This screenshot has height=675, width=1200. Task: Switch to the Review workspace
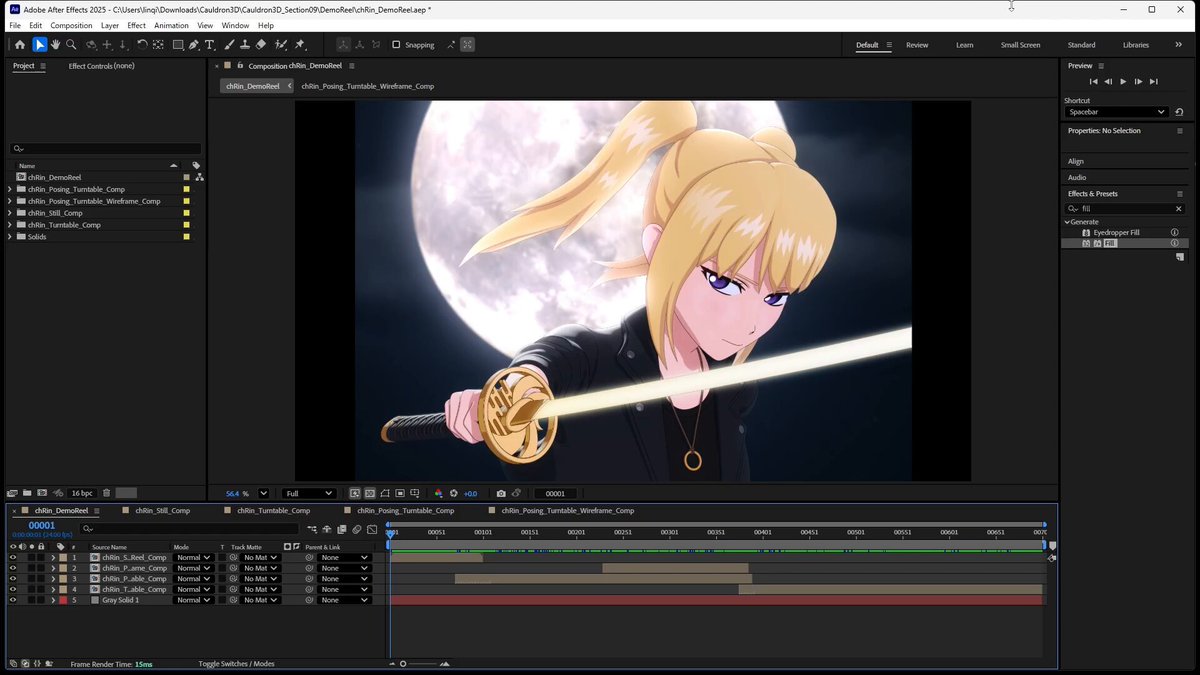pyautogui.click(x=917, y=45)
